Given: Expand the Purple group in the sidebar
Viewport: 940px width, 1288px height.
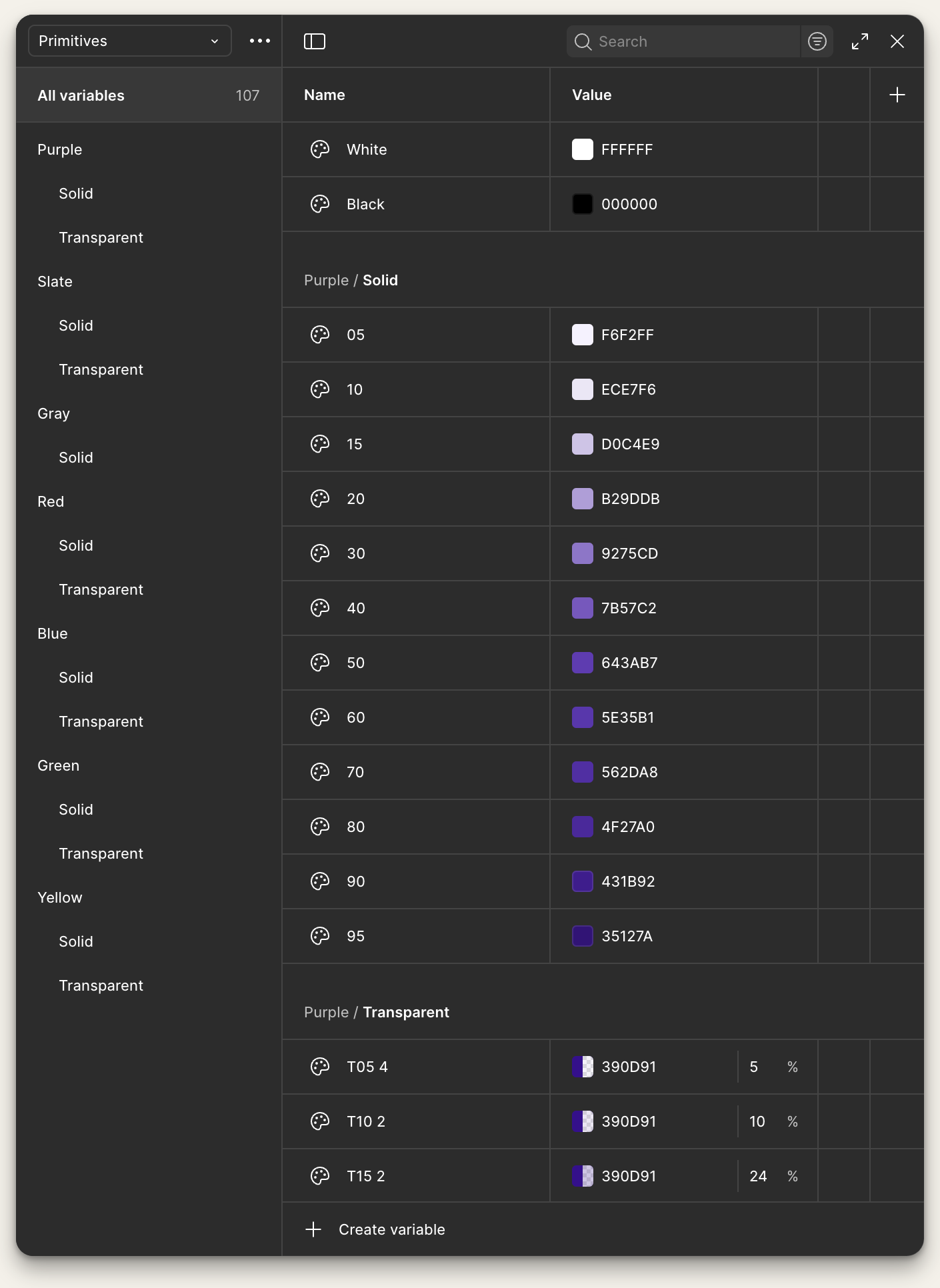Looking at the screenshot, I should pyautogui.click(x=59, y=149).
